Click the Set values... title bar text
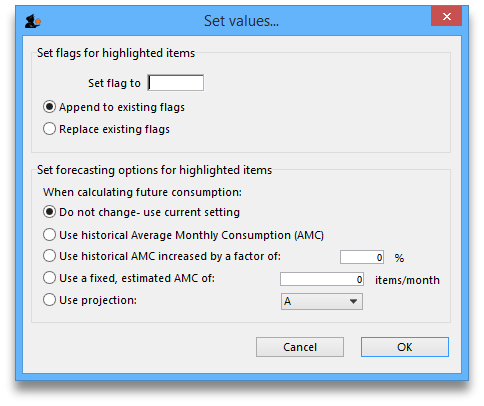Viewport: 484px width, 406px height. click(241, 21)
